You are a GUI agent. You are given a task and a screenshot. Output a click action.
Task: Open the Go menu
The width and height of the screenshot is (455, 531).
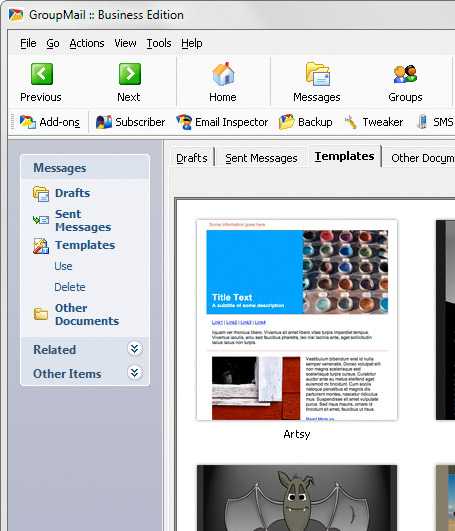[x=53, y=43]
